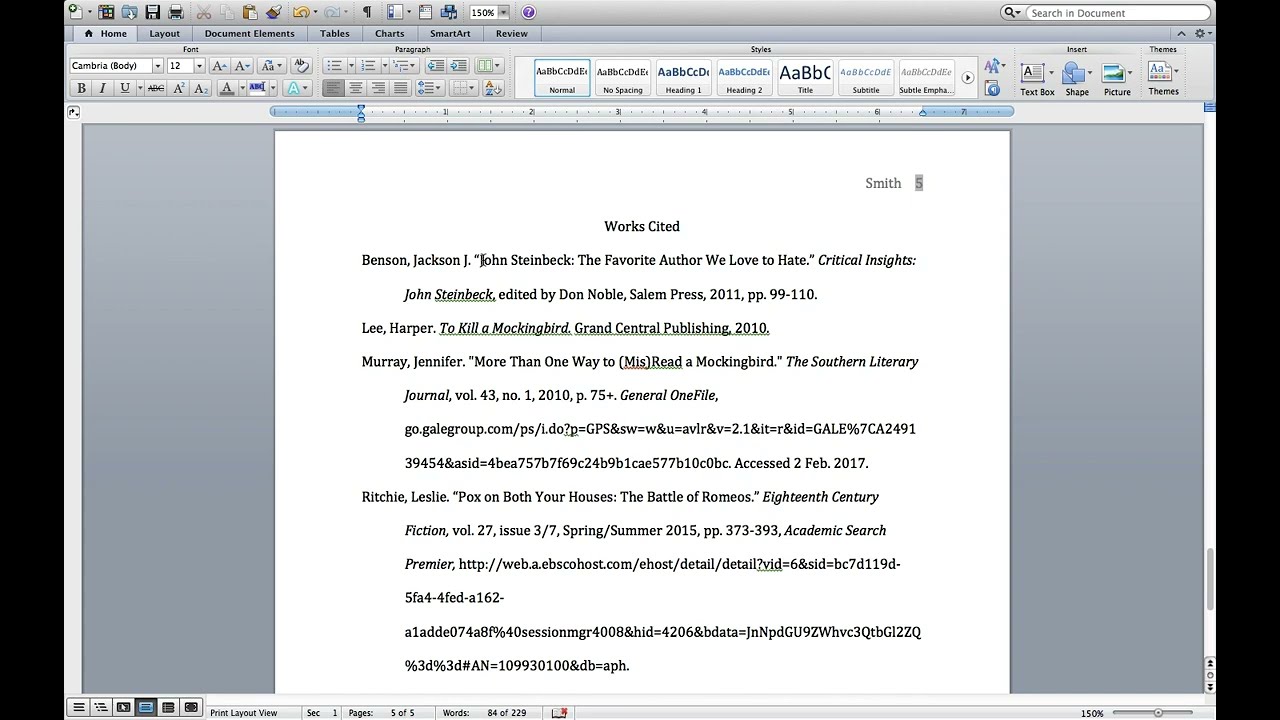This screenshot has height=720, width=1280.
Task: Open the Tables tab
Action: click(x=335, y=33)
